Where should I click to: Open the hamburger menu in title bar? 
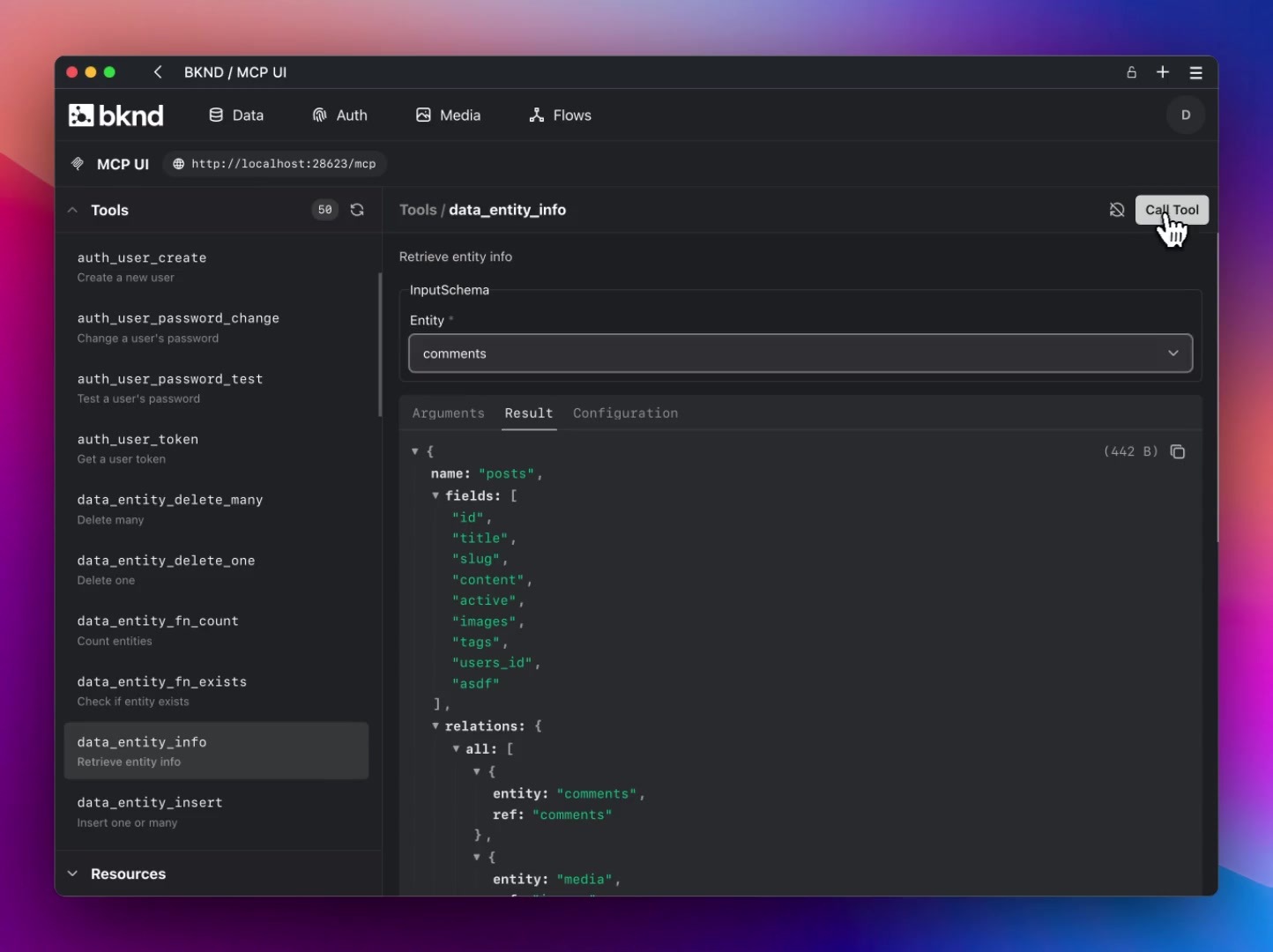(1195, 72)
